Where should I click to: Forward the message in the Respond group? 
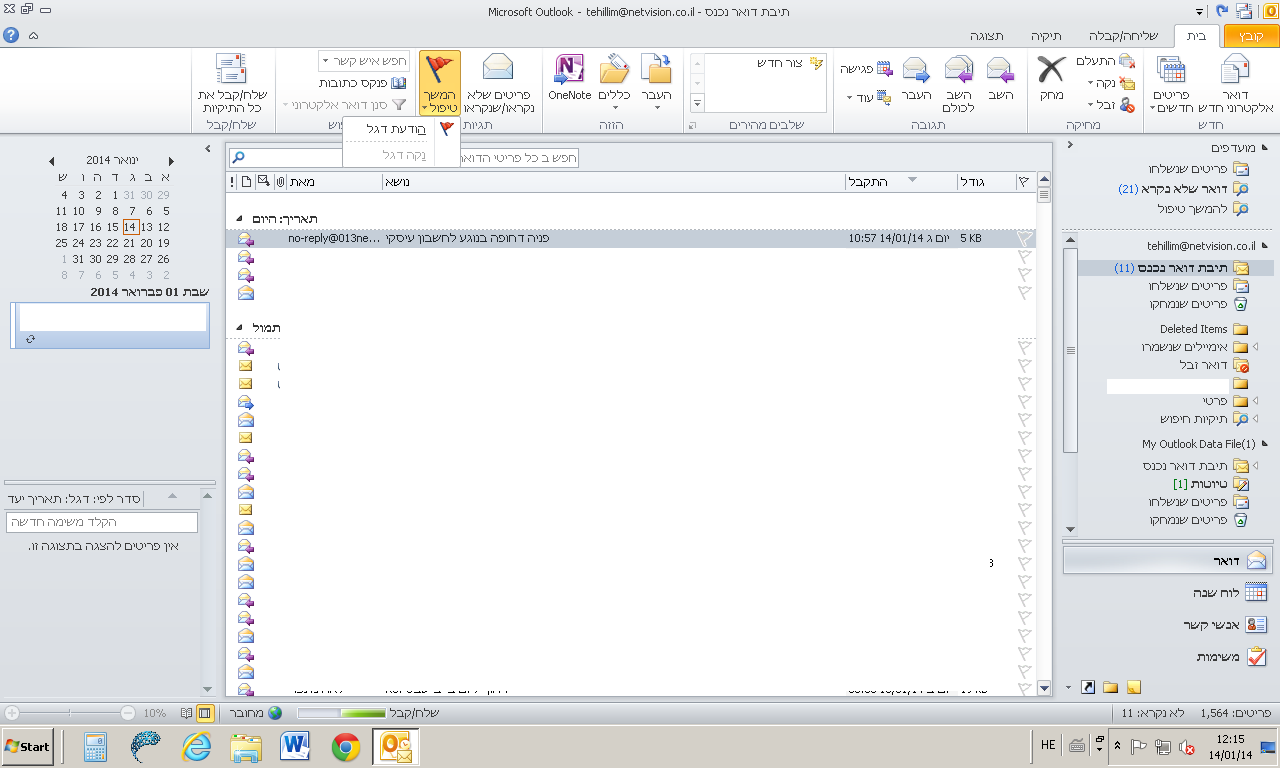click(916, 78)
